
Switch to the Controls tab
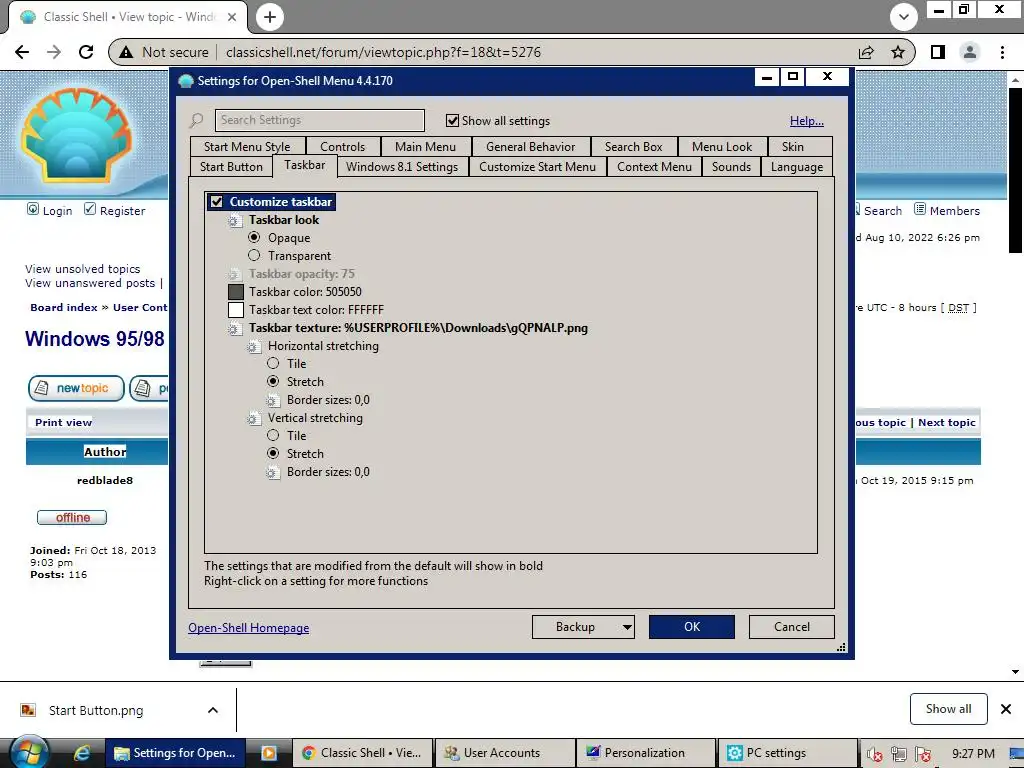pyautogui.click(x=342, y=147)
